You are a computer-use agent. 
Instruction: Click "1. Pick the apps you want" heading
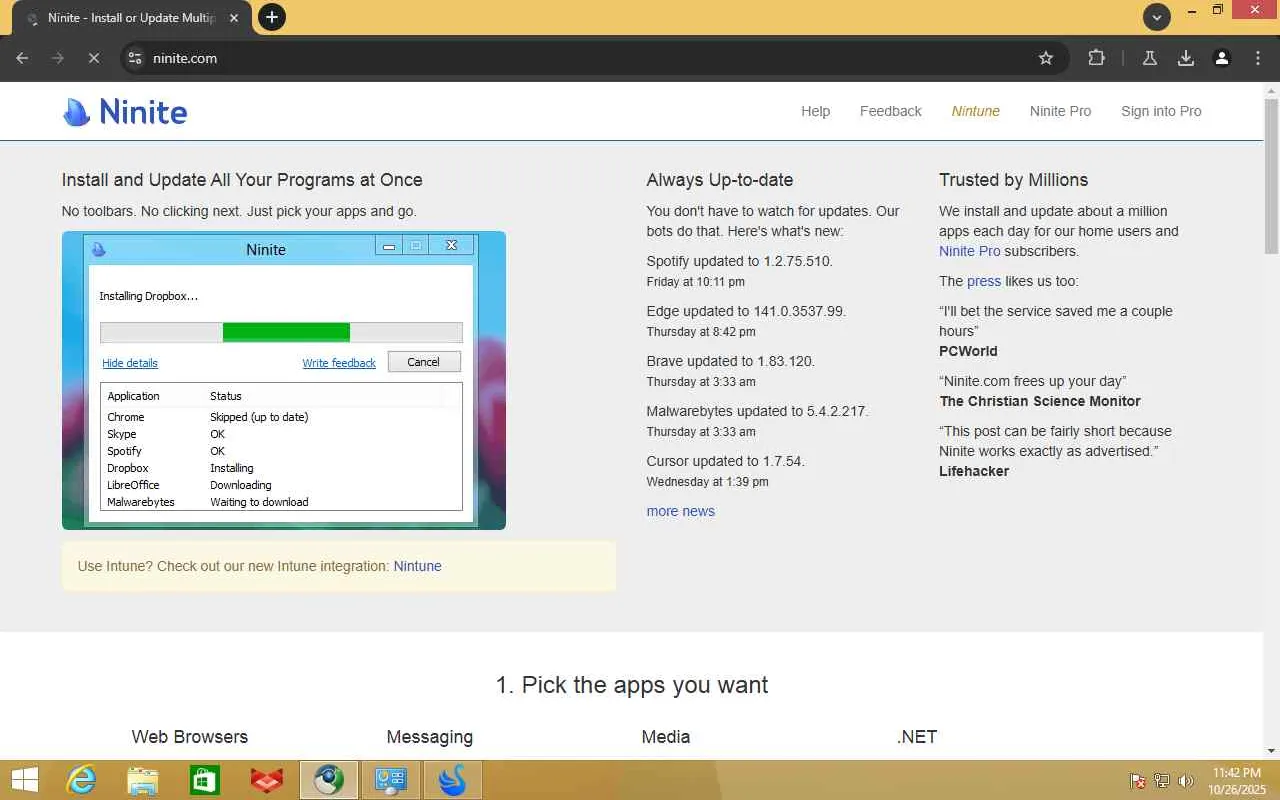pos(632,685)
